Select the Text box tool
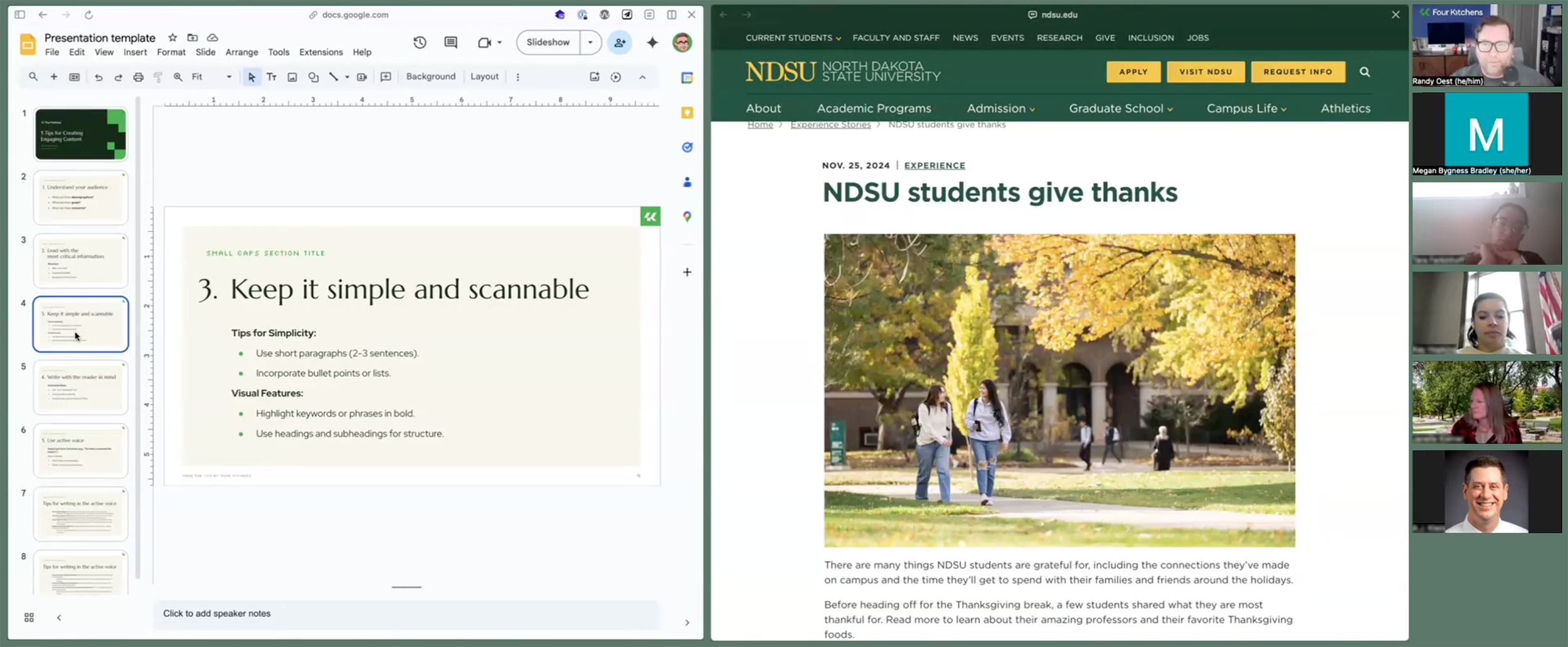Image resolution: width=1568 pixels, height=647 pixels. click(272, 76)
